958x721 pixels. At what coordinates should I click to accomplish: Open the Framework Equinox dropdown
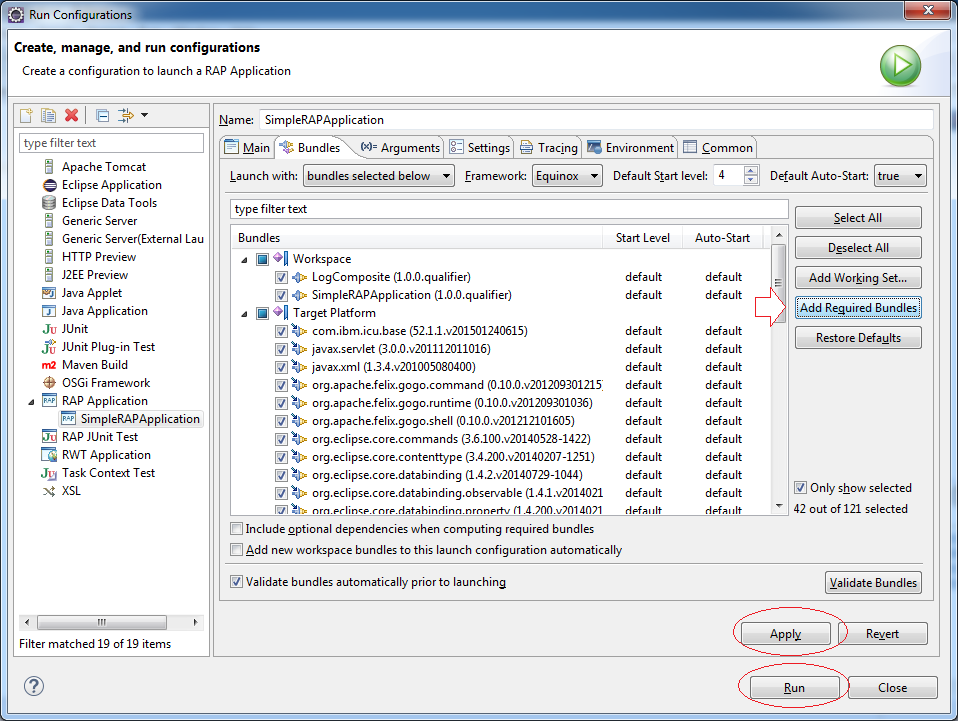pos(567,176)
